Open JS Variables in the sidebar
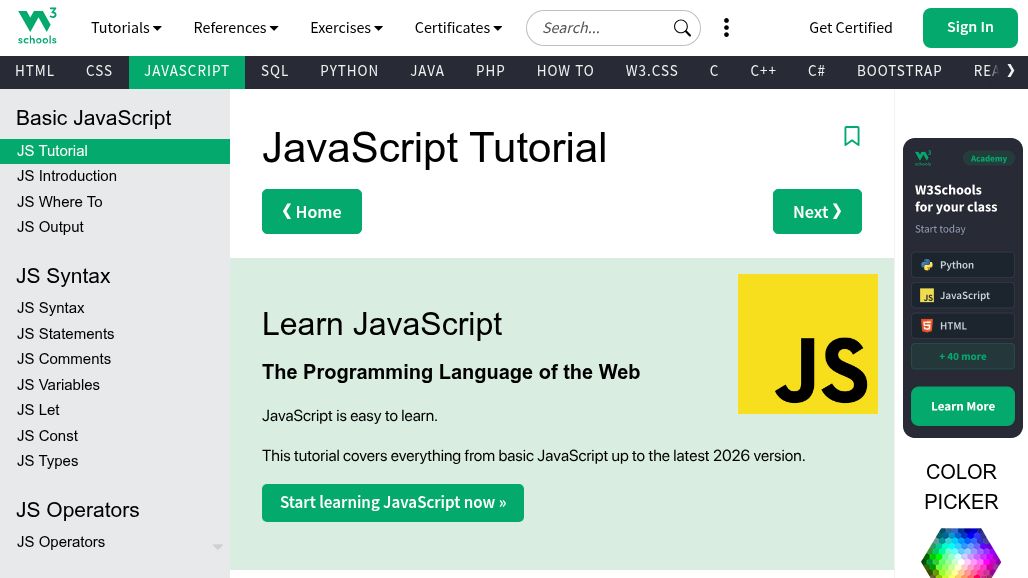 [58, 385]
